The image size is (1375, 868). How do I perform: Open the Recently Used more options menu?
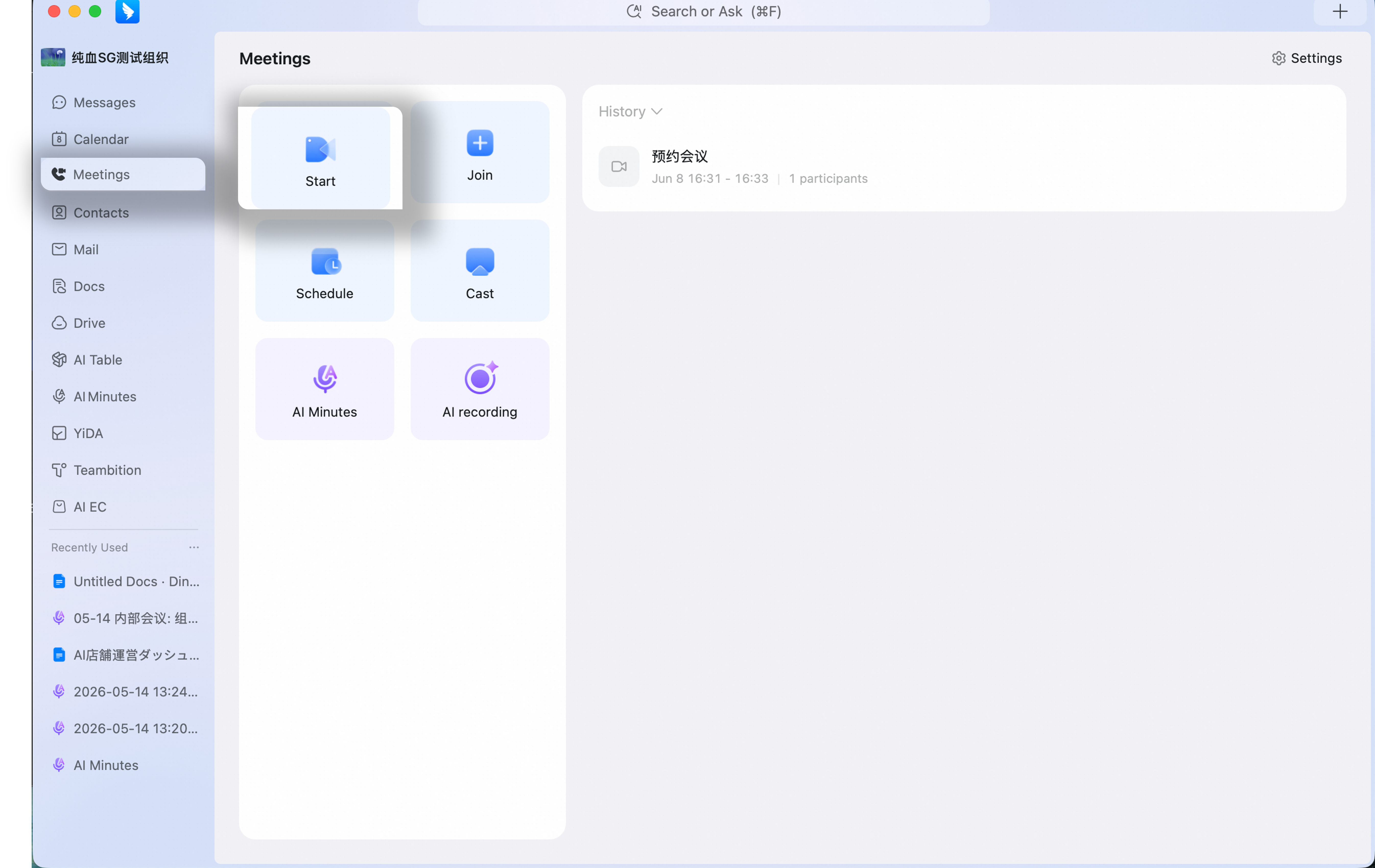194,547
